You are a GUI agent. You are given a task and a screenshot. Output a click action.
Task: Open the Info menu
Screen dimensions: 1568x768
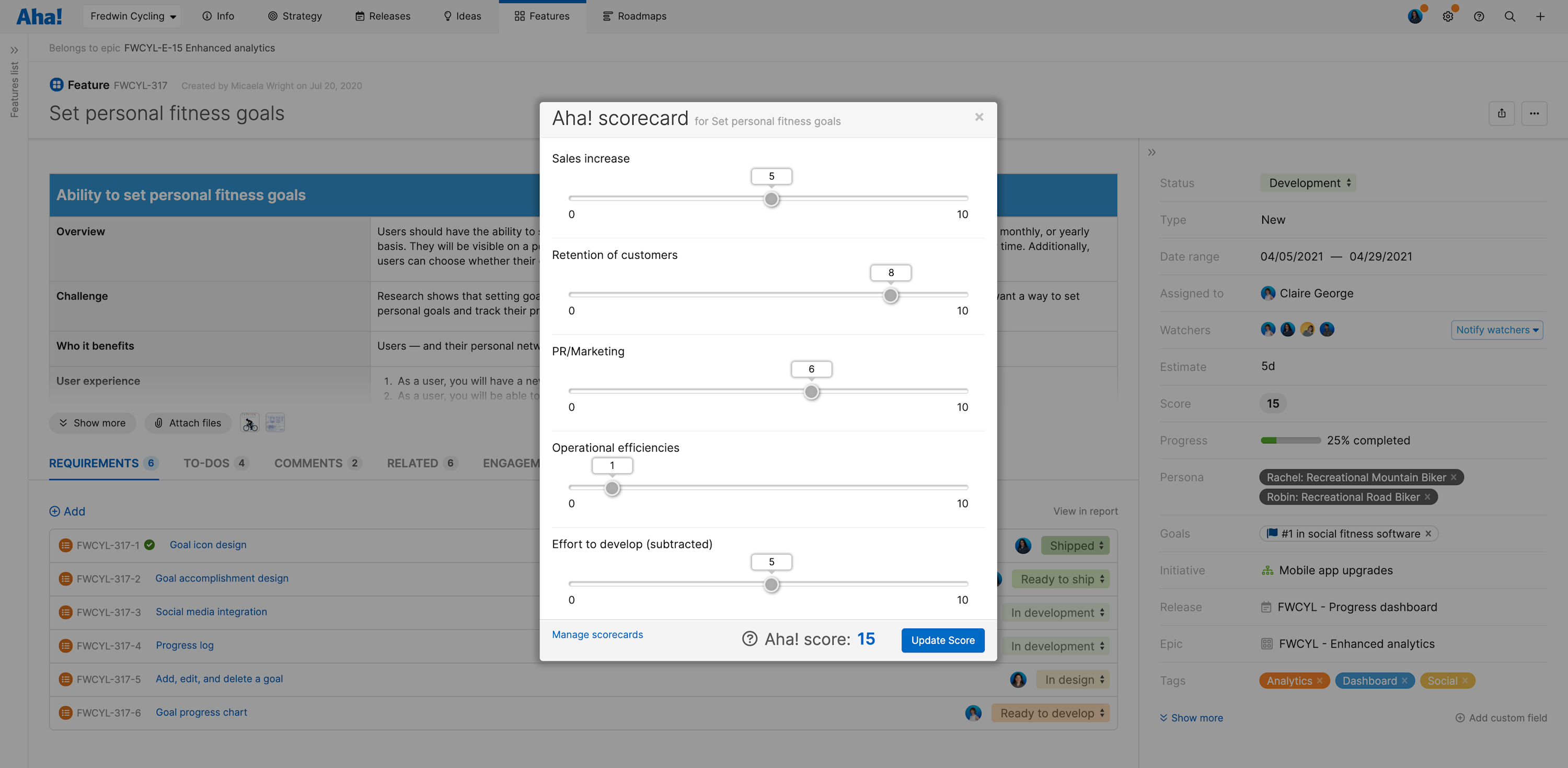(218, 16)
